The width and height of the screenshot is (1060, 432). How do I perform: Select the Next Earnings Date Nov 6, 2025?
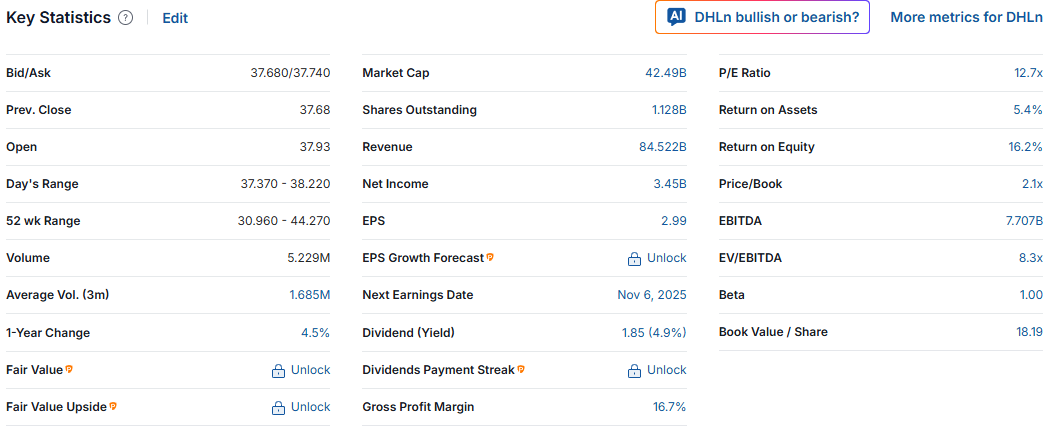(x=652, y=295)
